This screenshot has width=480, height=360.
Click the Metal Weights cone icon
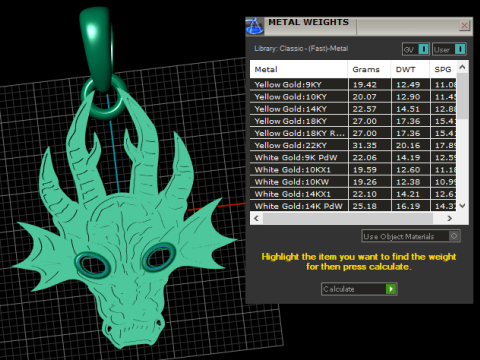pyautogui.click(x=254, y=26)
